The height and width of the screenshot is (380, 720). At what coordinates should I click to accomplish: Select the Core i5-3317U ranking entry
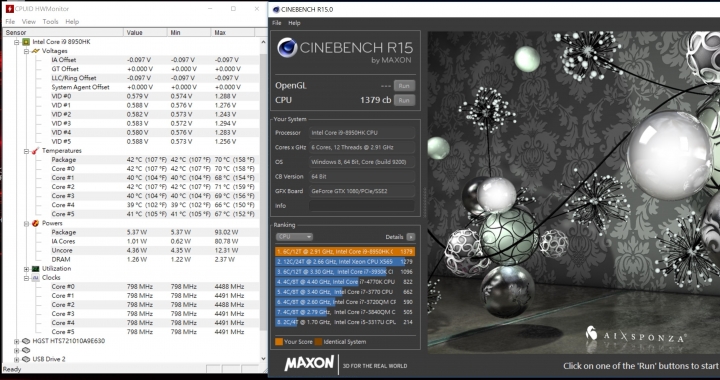345,322
